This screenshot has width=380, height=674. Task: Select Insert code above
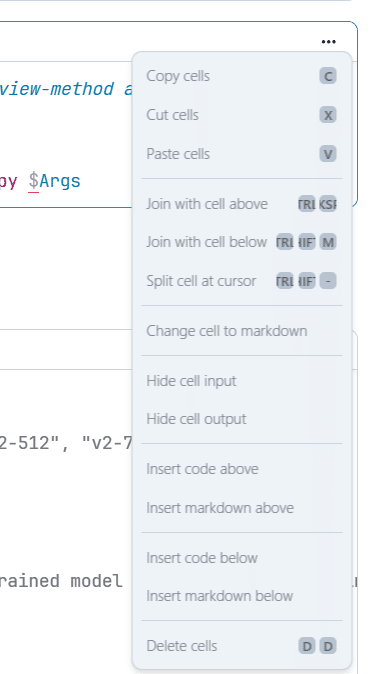coord(242,469)
